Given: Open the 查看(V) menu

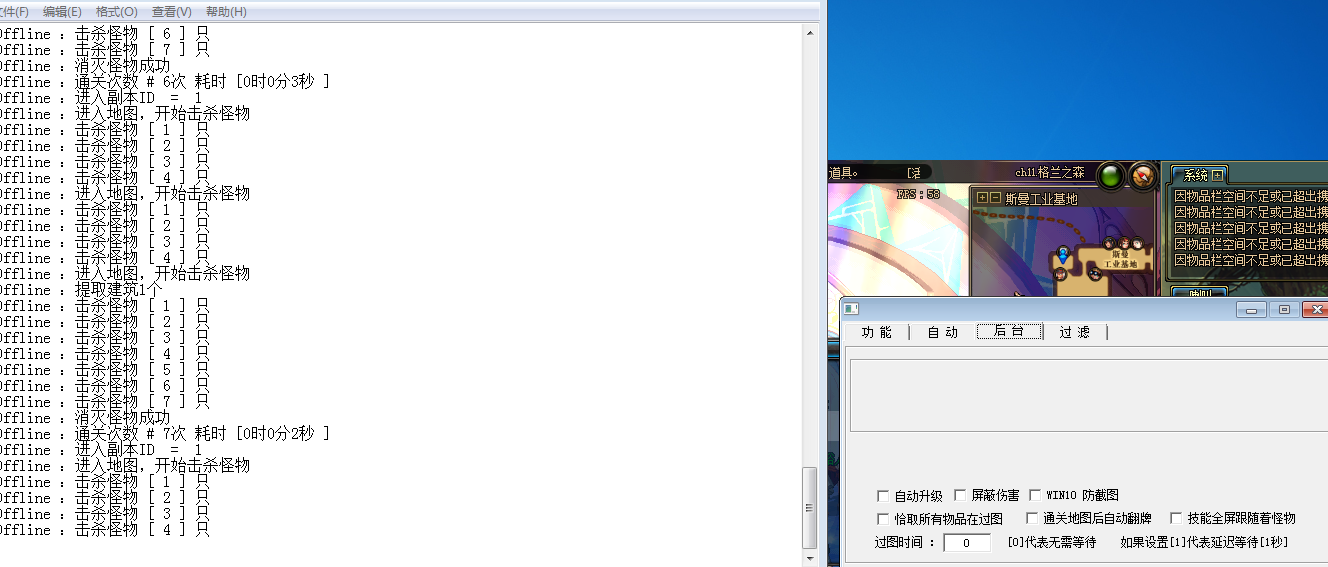Looking at the screenshot, I should click(x=171, y=11).
